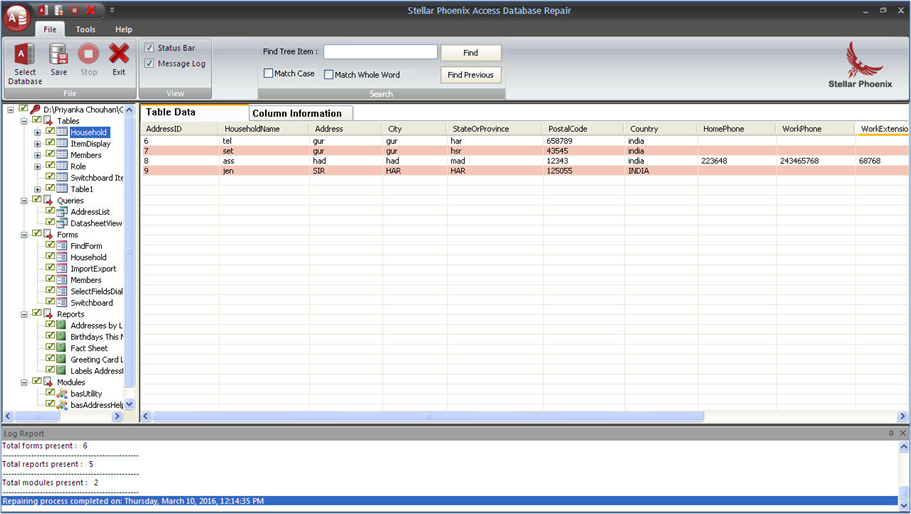
Task: Uncheck the Reports node checkbox
Action: click(37, 314)
